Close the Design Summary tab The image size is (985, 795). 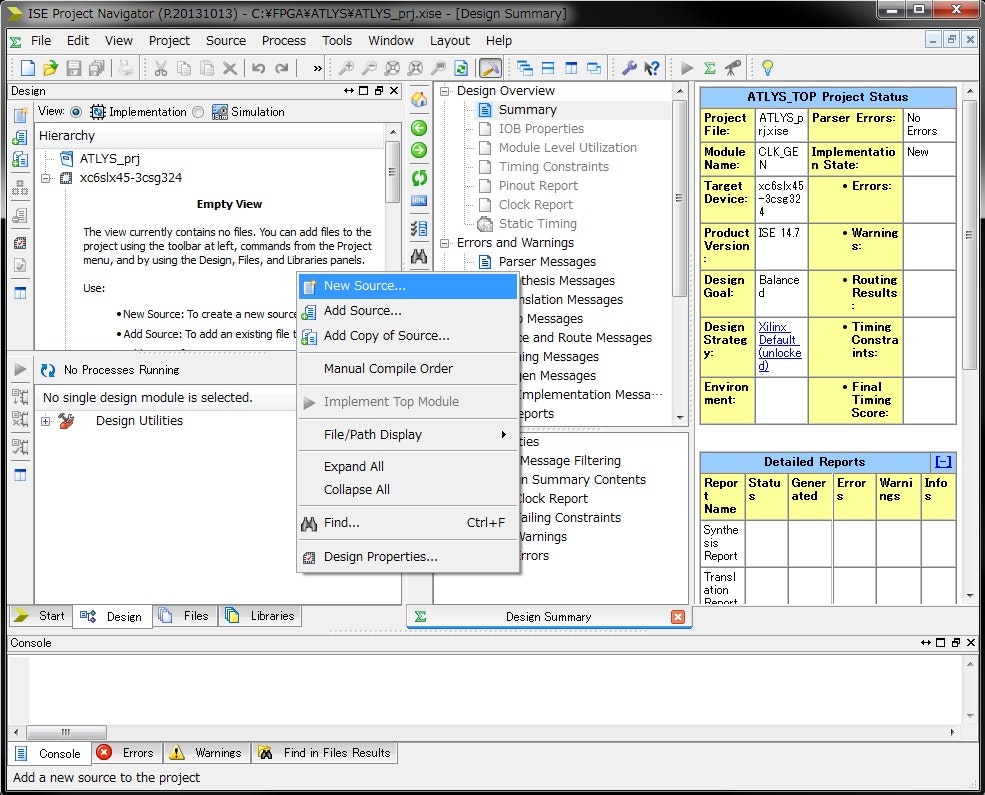[x=678, y=617]
